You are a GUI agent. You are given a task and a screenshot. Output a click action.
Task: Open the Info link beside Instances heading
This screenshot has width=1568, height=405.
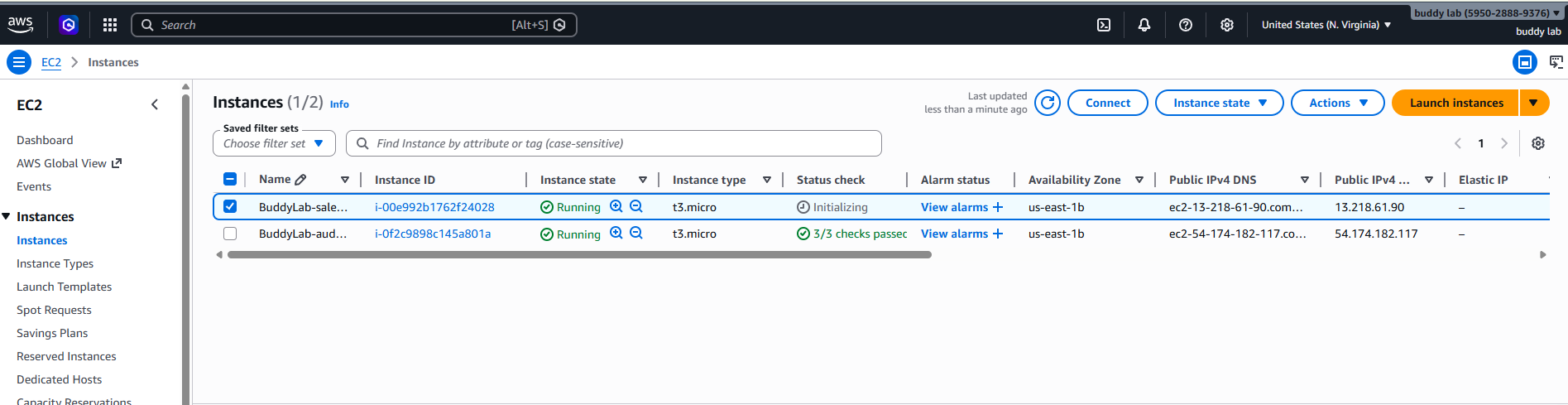coord(339,104)
